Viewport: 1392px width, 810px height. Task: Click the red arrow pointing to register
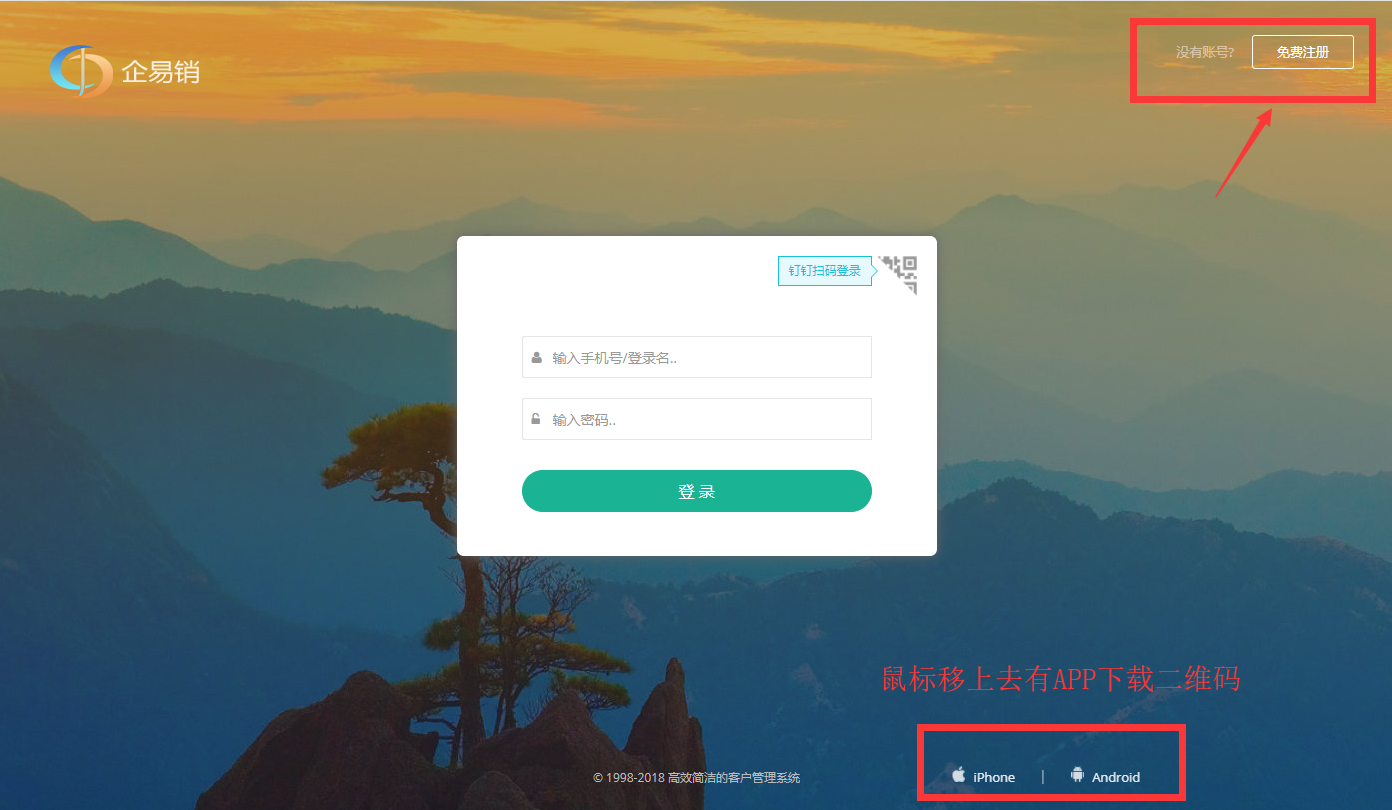point(1243,153)
